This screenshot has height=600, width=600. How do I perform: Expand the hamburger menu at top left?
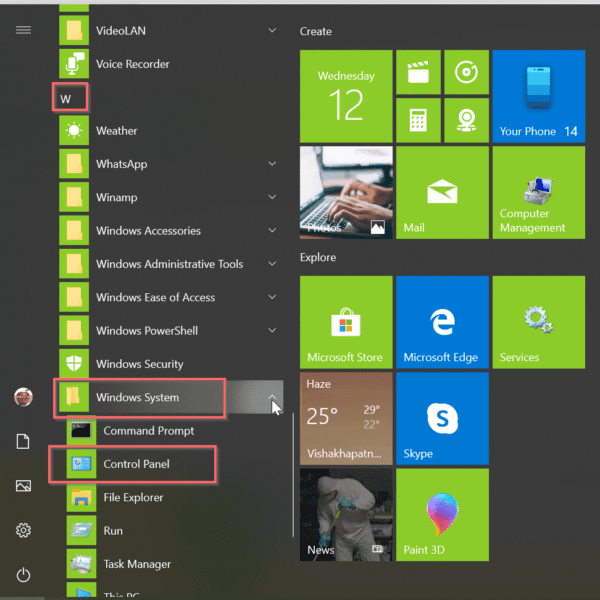pyautogui.click(x=23, y=30)
